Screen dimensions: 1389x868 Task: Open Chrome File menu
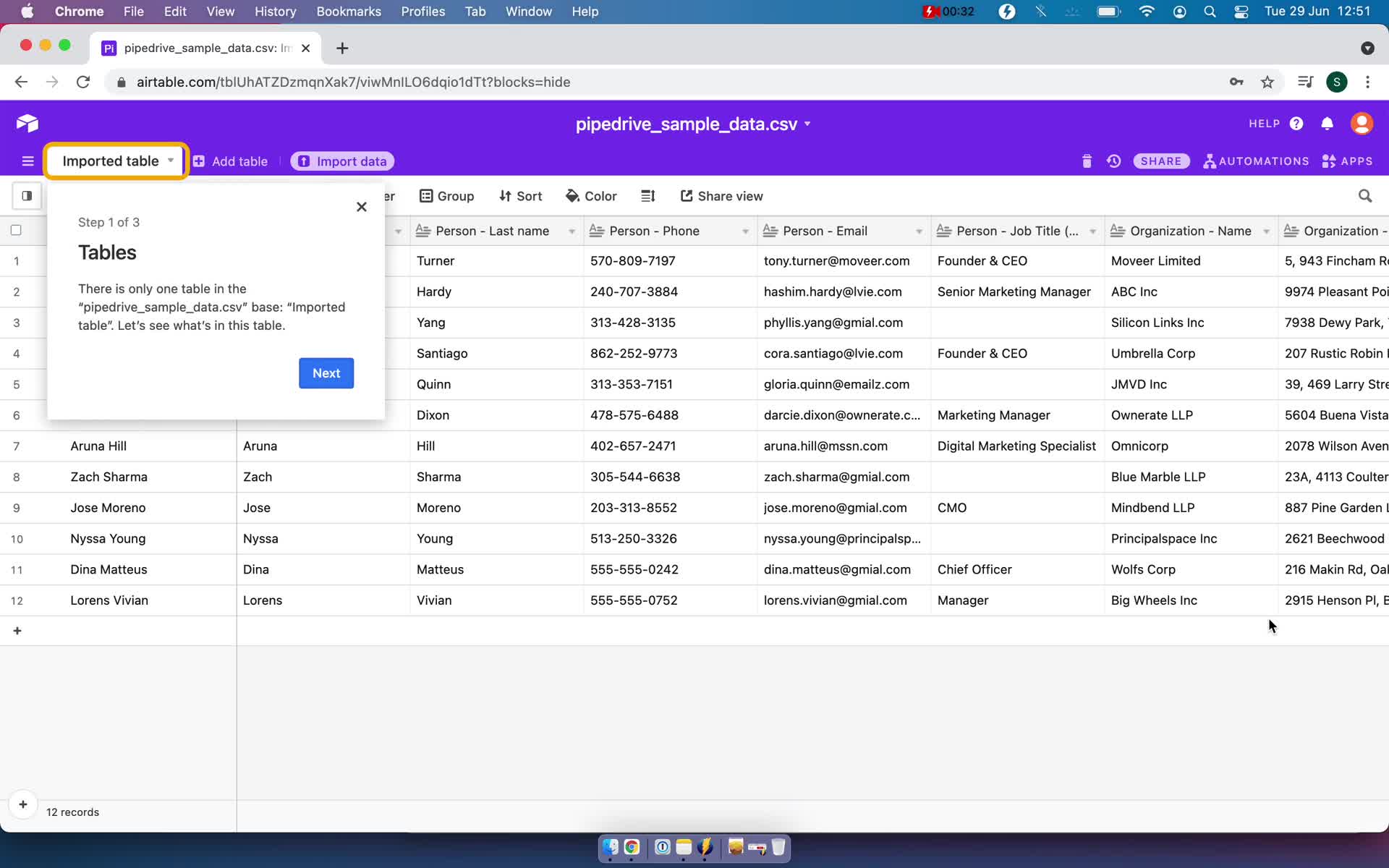pyautogui.click(x=133, y=12)
